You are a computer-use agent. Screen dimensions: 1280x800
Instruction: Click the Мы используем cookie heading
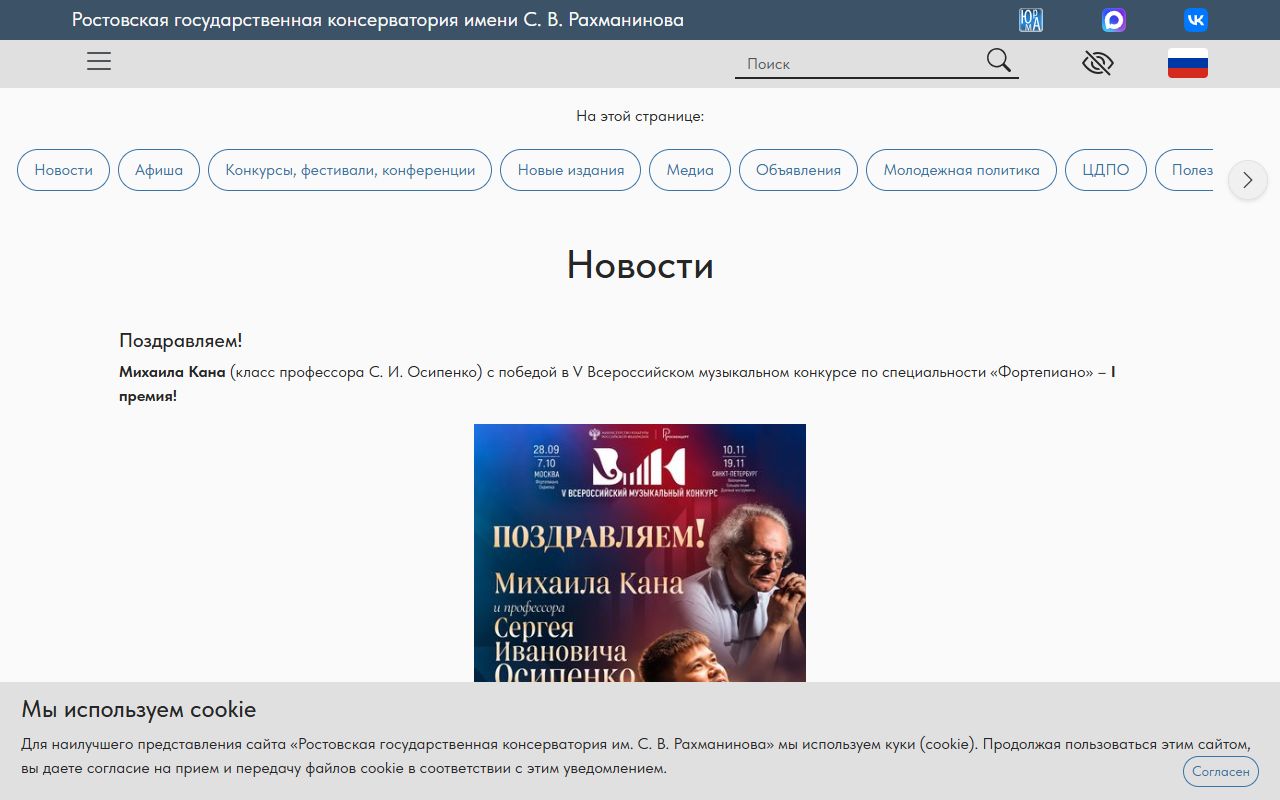pos(139,710)
